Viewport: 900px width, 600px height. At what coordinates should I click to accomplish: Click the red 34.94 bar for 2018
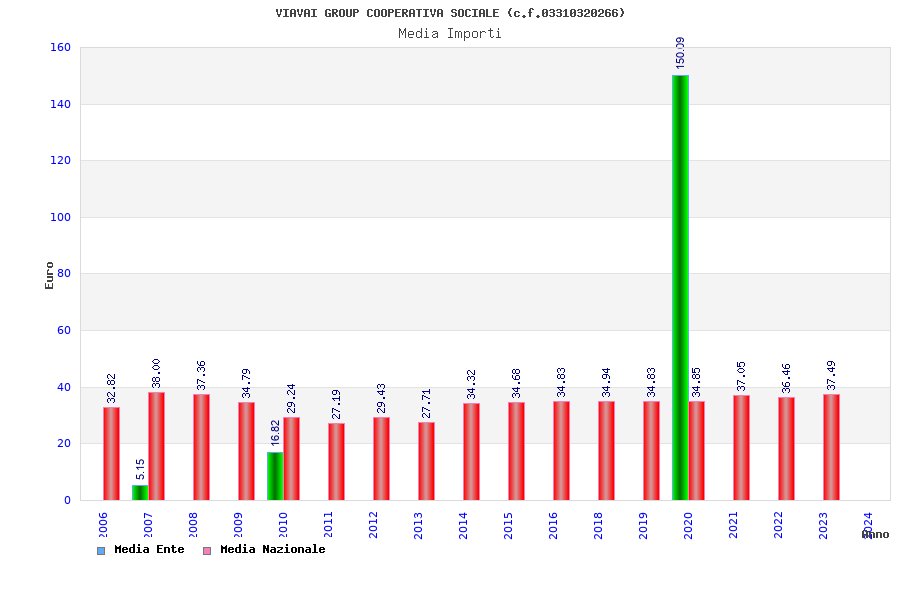[x=606, y=451]
